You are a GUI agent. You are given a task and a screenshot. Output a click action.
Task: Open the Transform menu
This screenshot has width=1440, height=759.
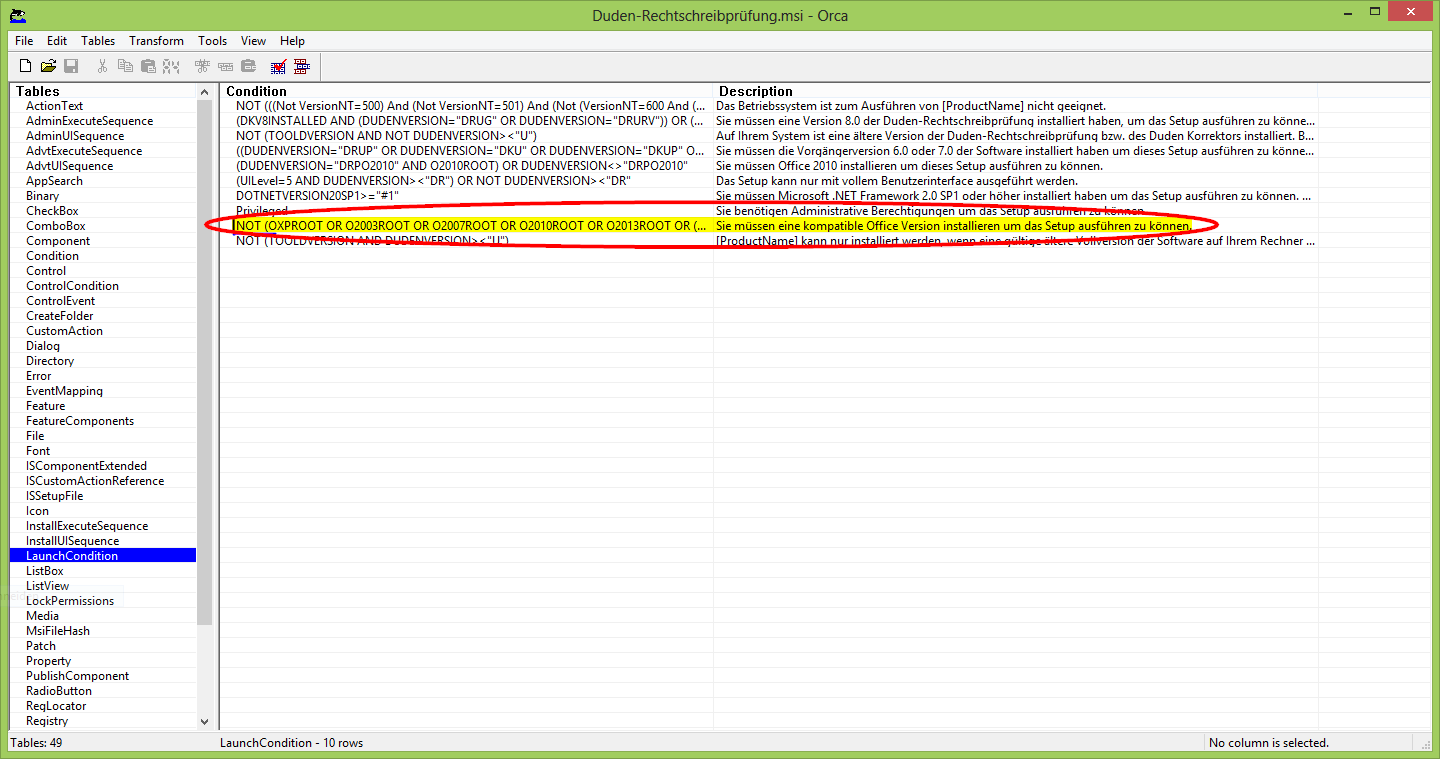click(x=156, y=41)
